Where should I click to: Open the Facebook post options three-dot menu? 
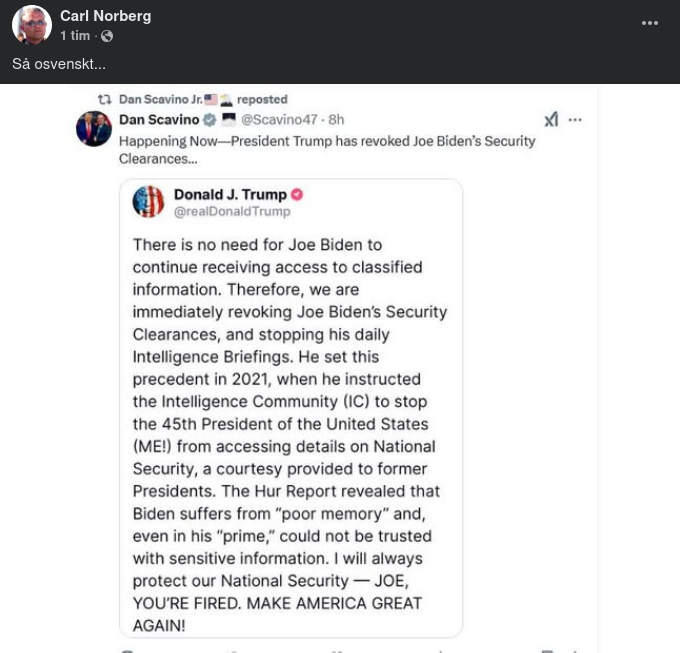pos(650,23)
